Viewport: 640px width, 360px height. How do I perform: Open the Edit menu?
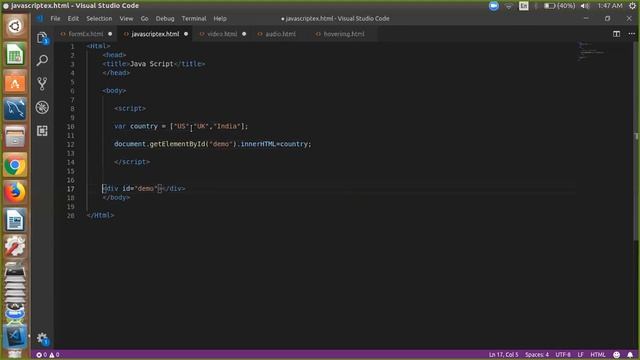[x=73, y=19]
